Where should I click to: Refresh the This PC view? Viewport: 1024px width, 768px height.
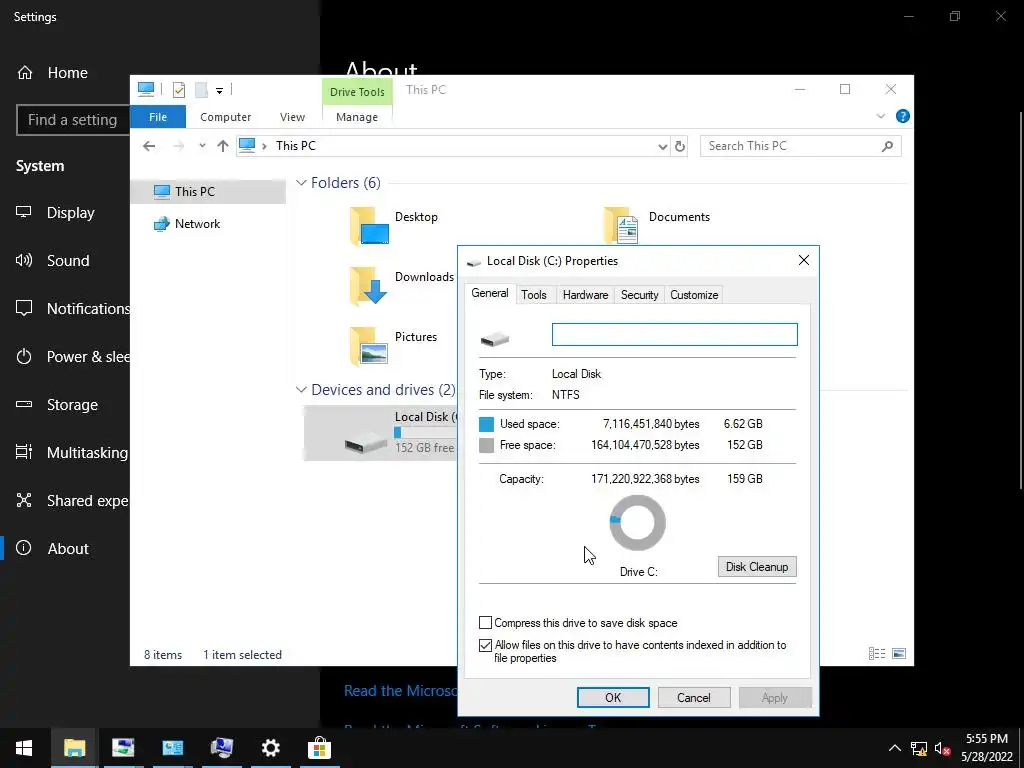[680, 146]
